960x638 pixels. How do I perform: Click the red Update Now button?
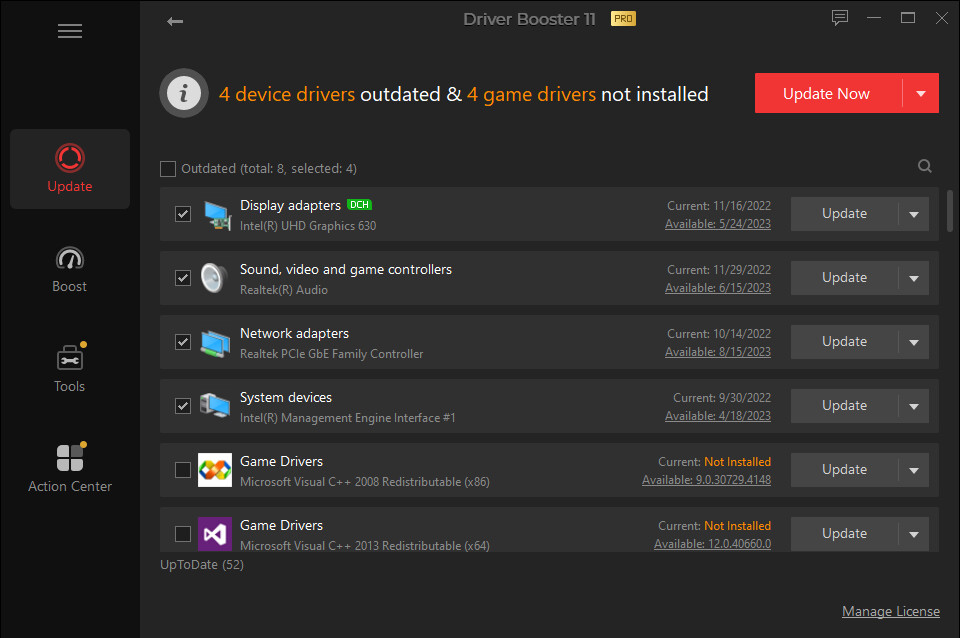click(827, 94)
